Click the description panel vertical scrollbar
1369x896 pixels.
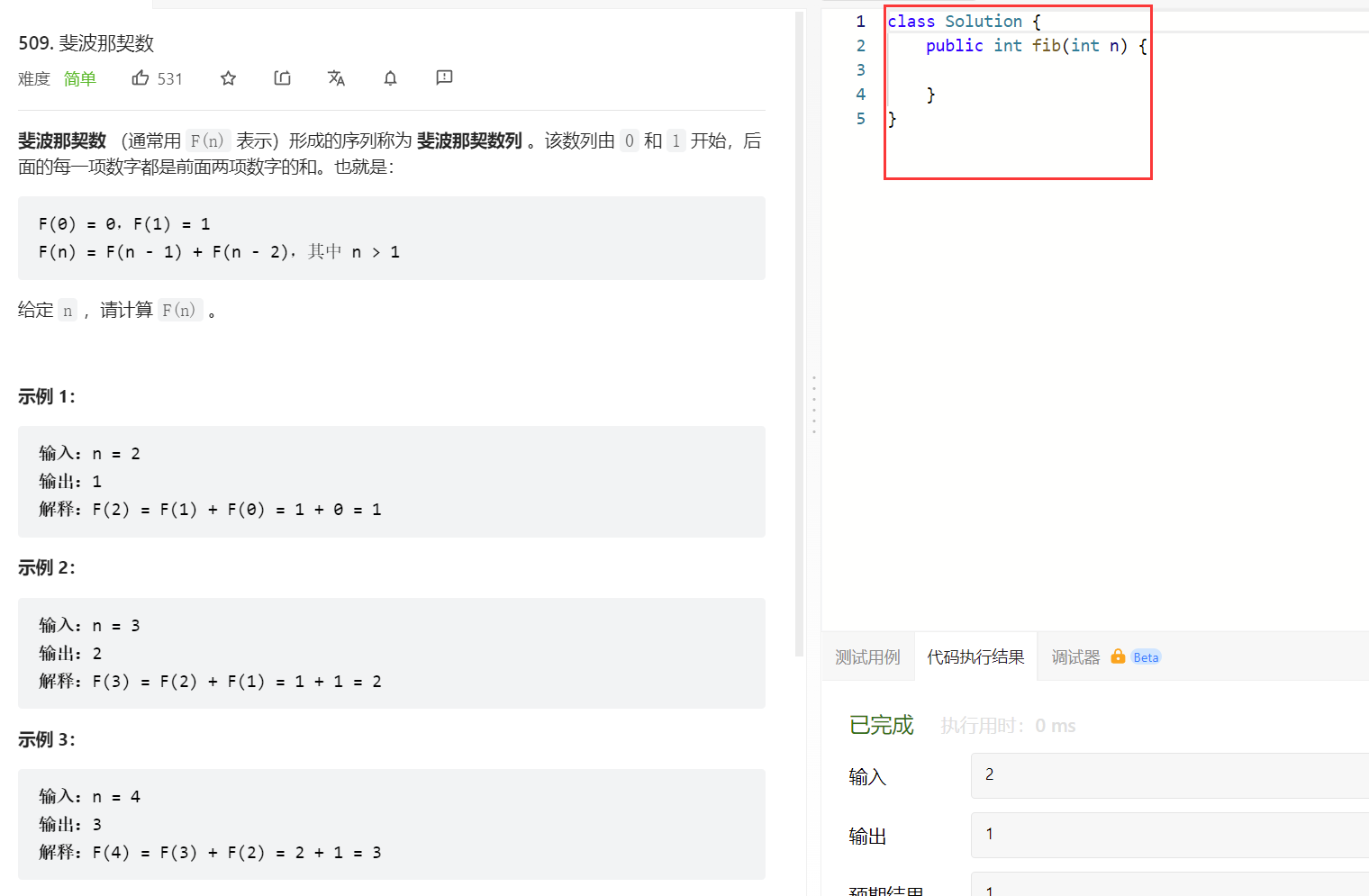[x=800, y=333]
